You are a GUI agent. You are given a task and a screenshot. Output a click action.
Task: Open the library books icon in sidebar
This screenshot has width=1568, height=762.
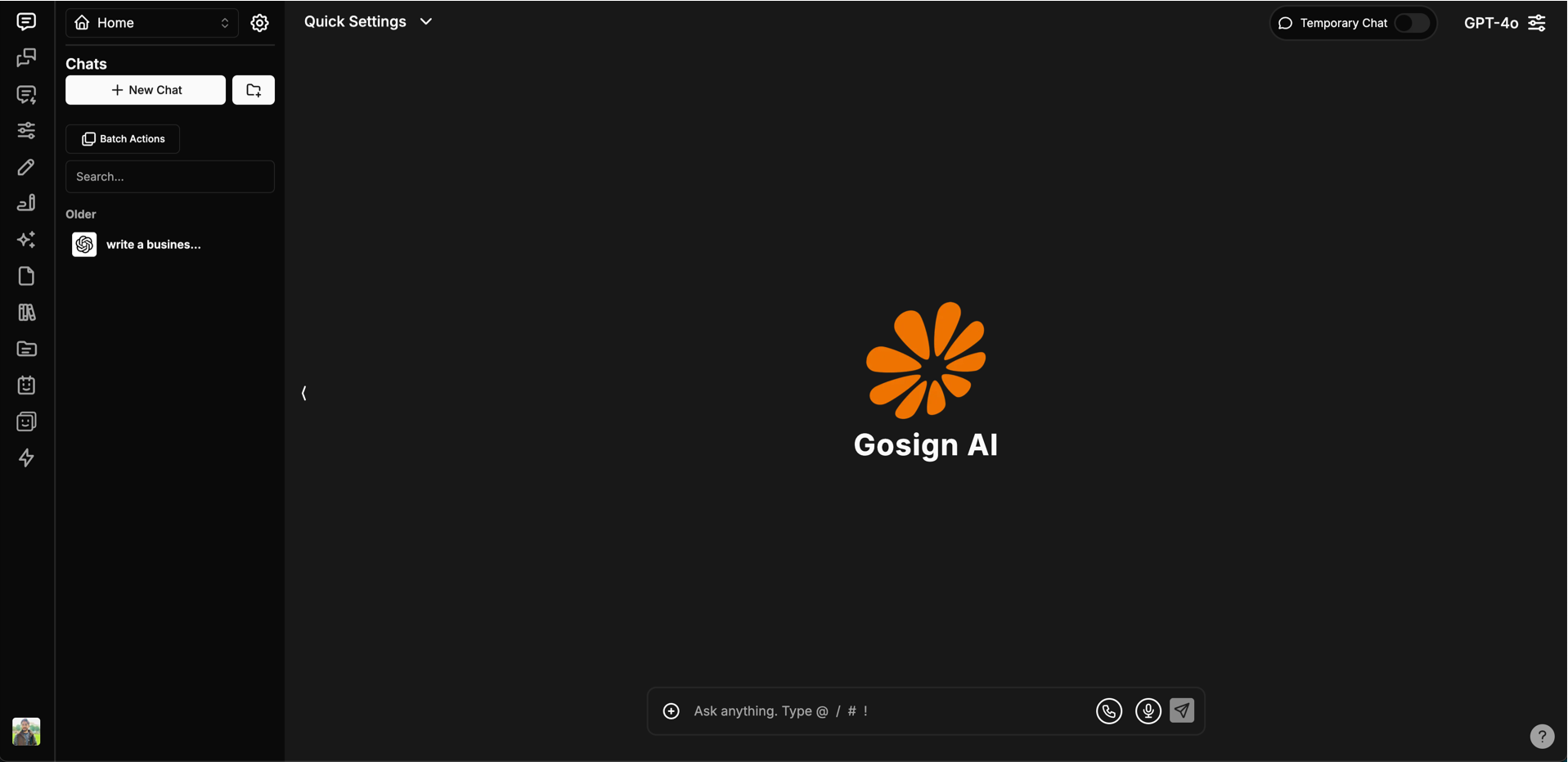point(26,312)
